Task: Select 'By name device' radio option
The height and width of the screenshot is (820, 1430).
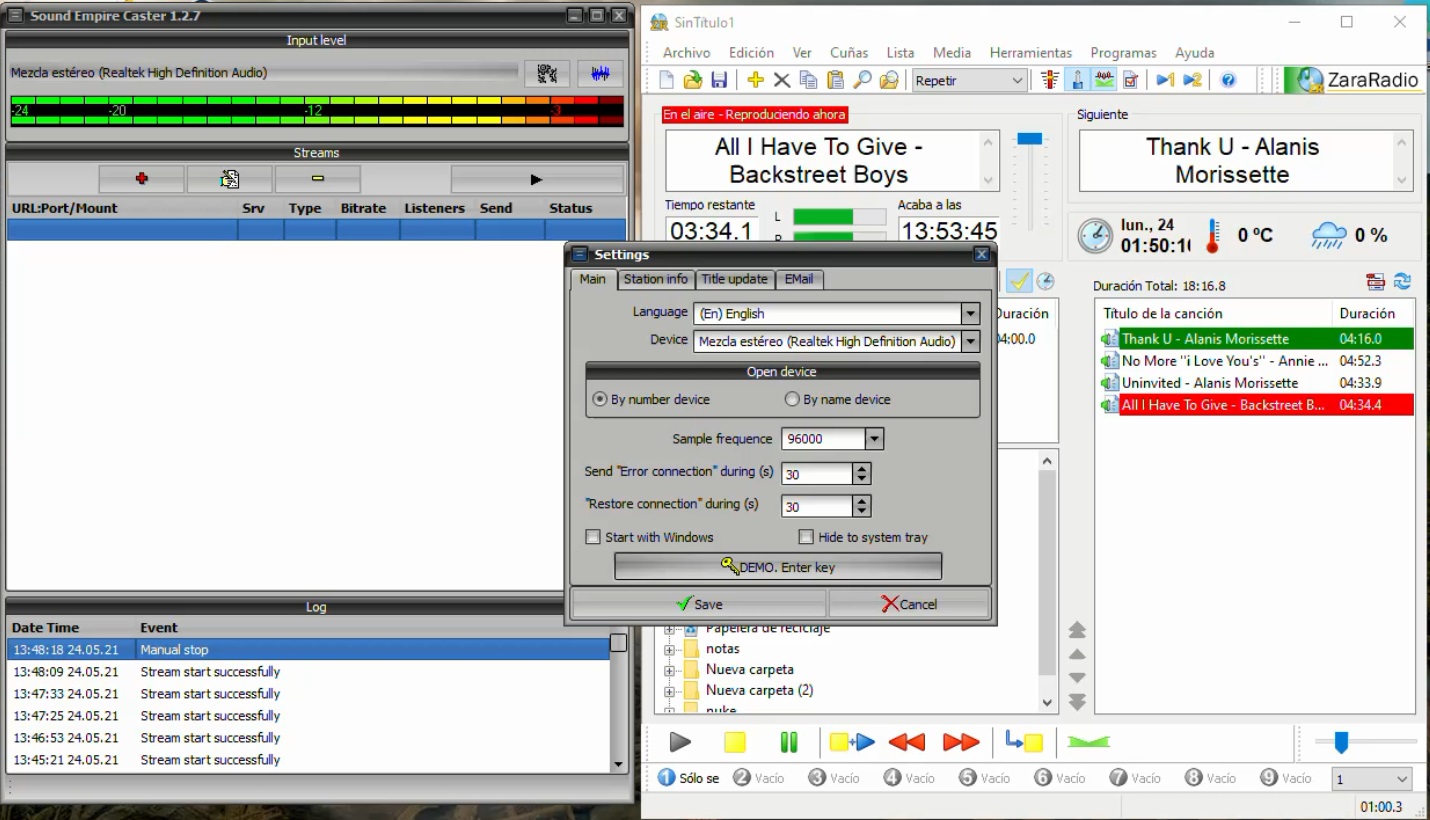Action: pos(792,399)
